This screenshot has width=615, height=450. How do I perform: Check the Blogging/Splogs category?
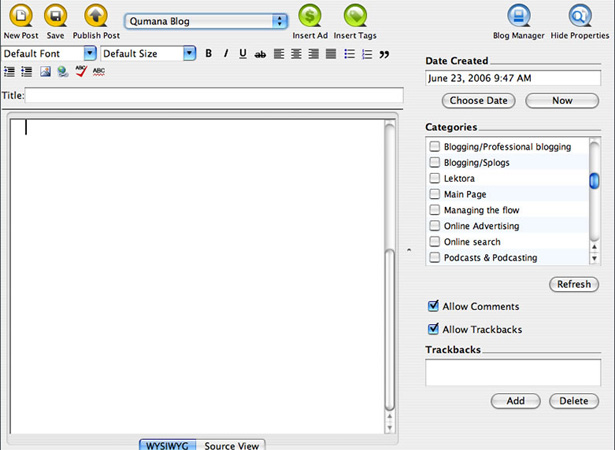point(435,162)
